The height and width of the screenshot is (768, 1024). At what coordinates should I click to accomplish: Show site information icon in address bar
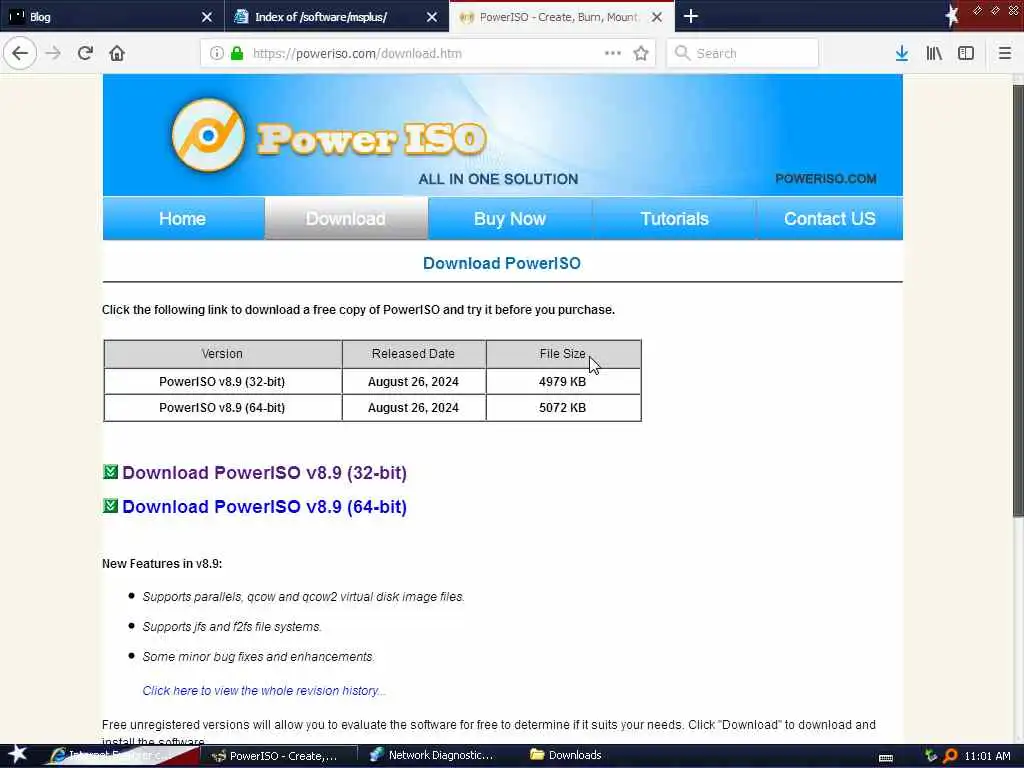[216, 53]
